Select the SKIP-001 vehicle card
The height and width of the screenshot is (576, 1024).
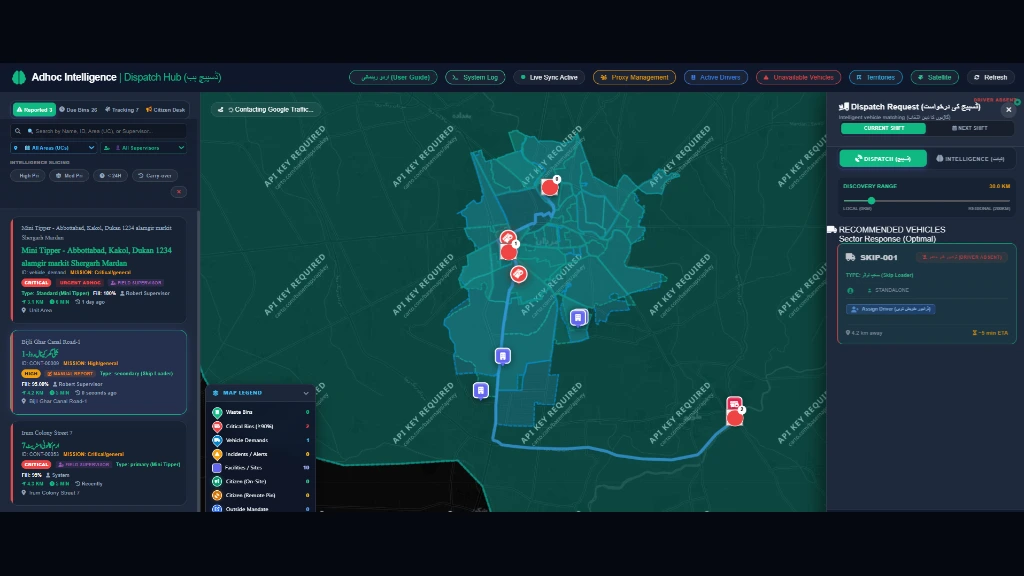click(x=927, y=294)
